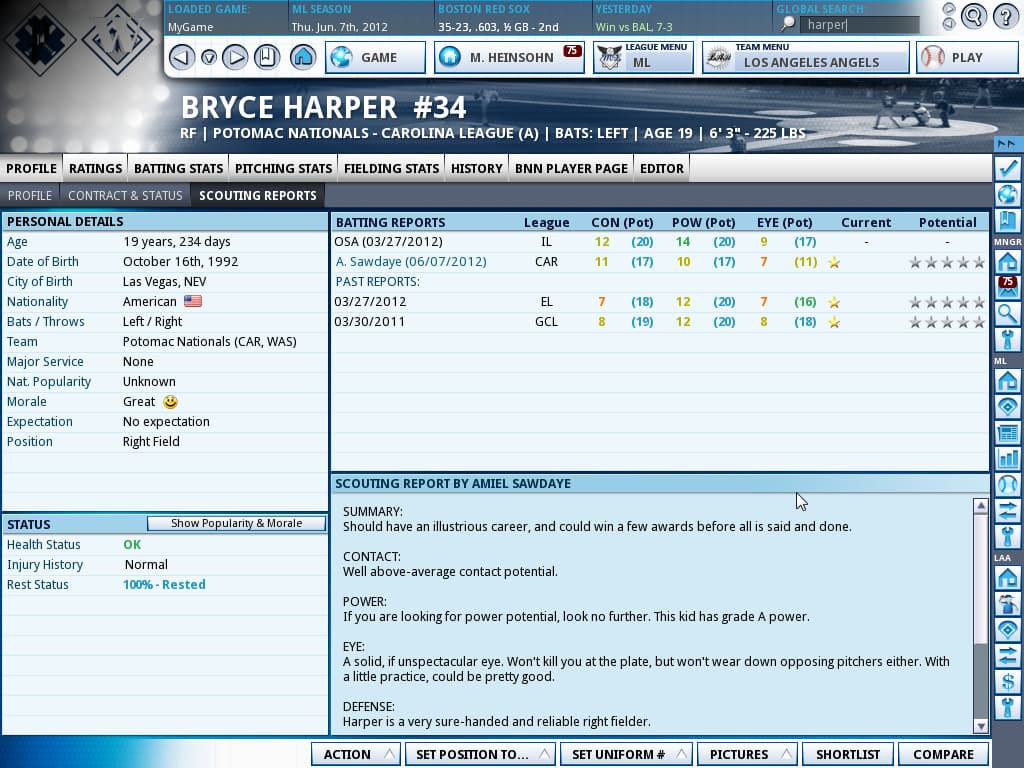
Task: Click inside the Global Search field
Action: 859,25
